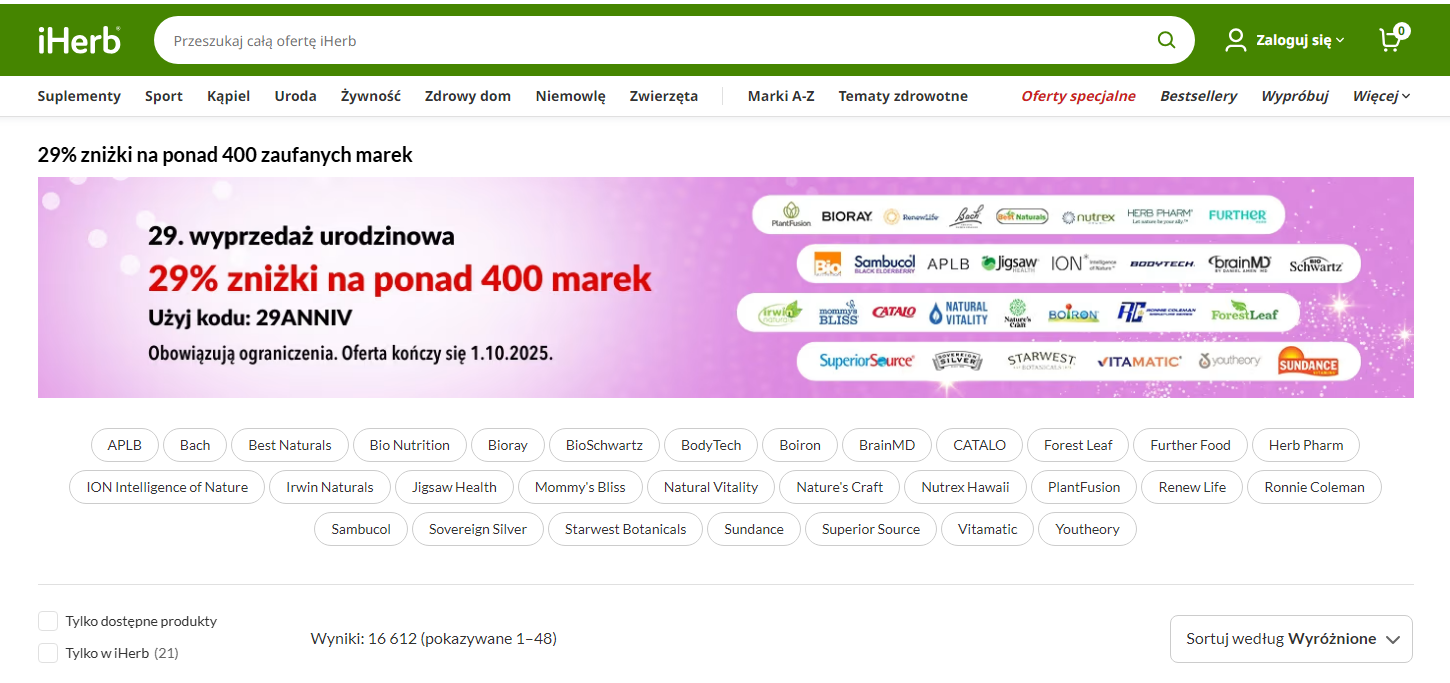Choose BrainMD brand chip
The height and width of the screenshot is (683, 1450).
pyautogui.click(x=887, y=445)
